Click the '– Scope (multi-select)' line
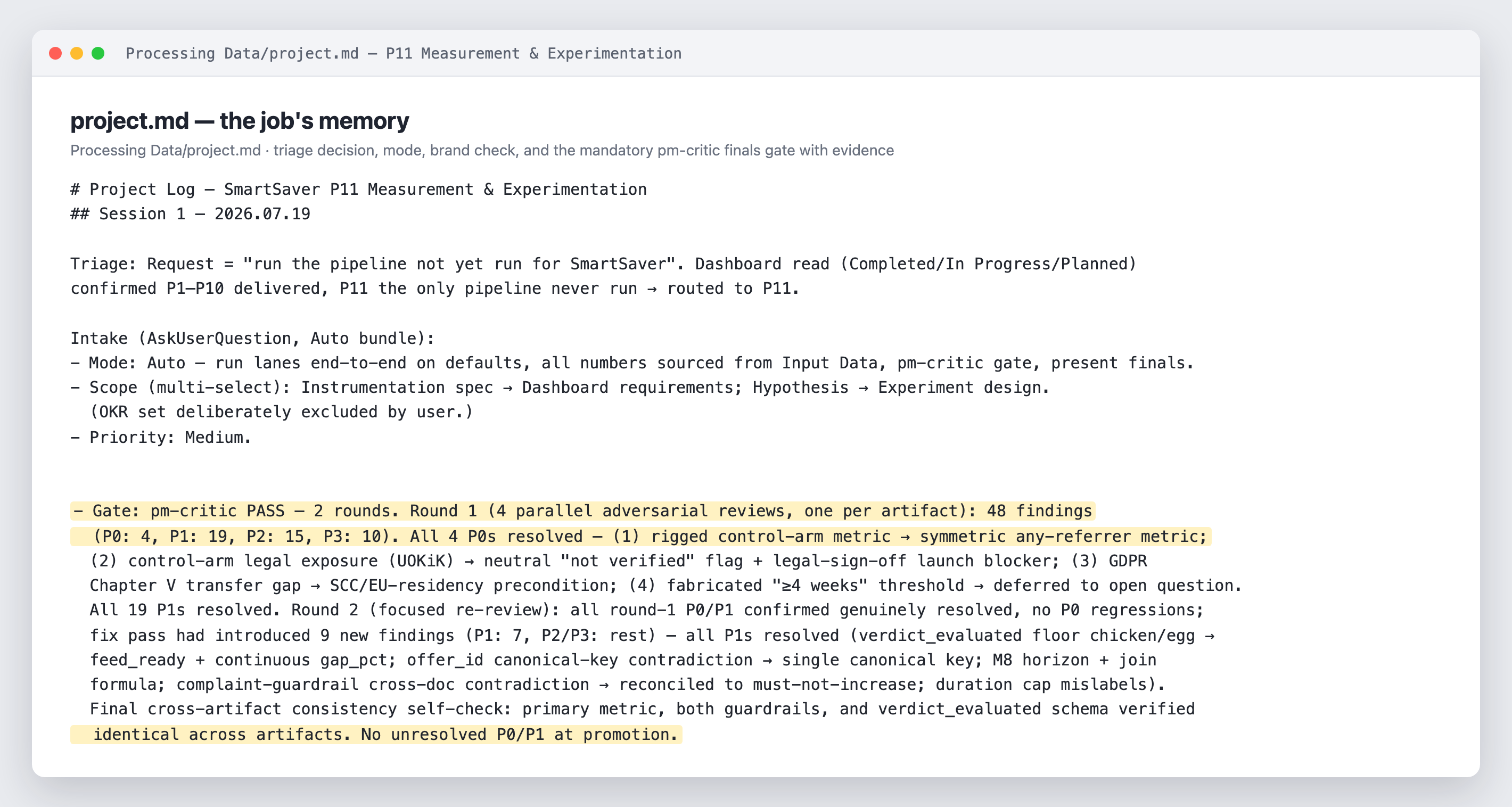1512x807 pixels. click(x=560, y=388)
